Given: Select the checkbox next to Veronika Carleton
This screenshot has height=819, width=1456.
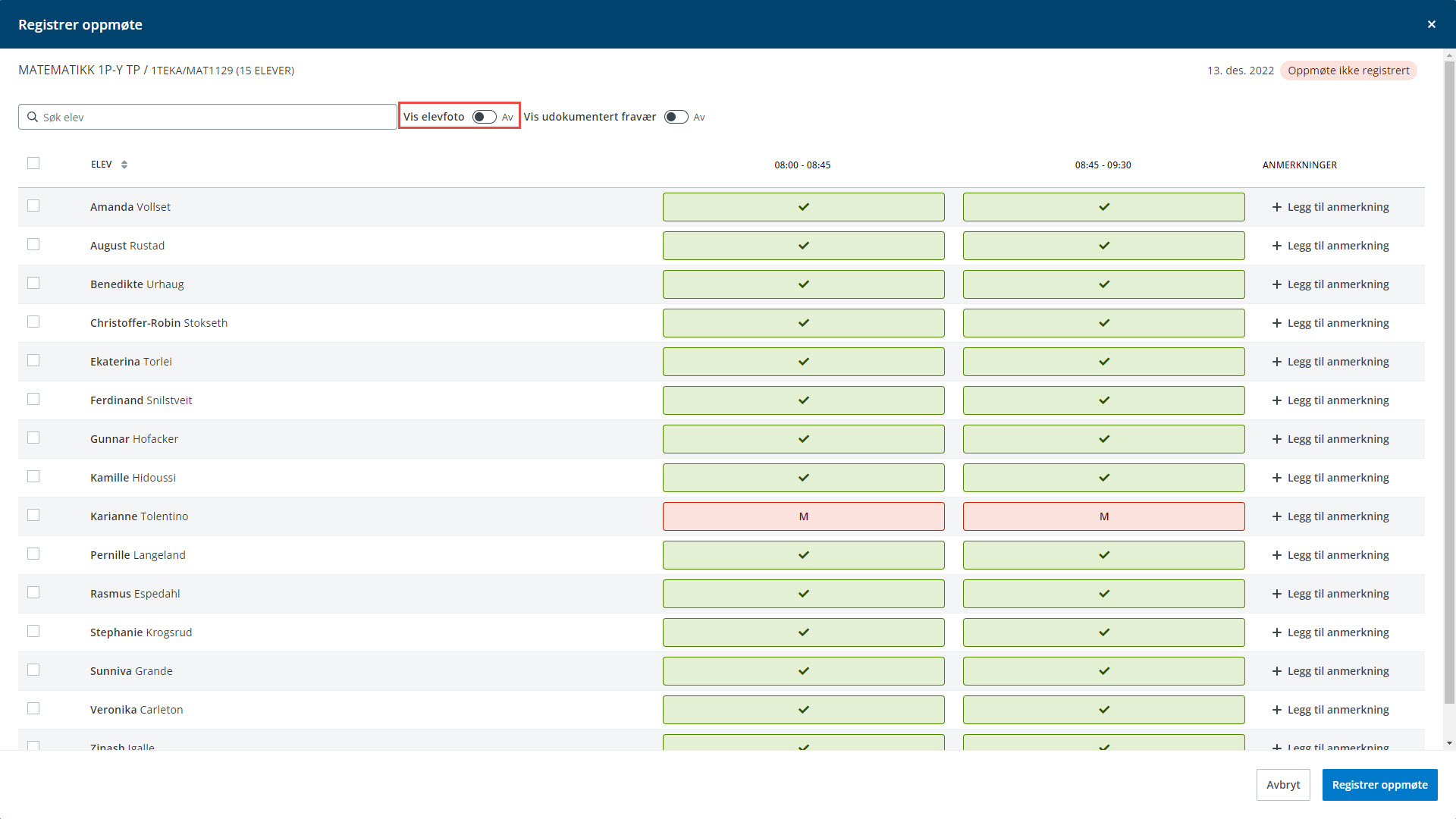Looking at the screenshot, I should (33, 708).
